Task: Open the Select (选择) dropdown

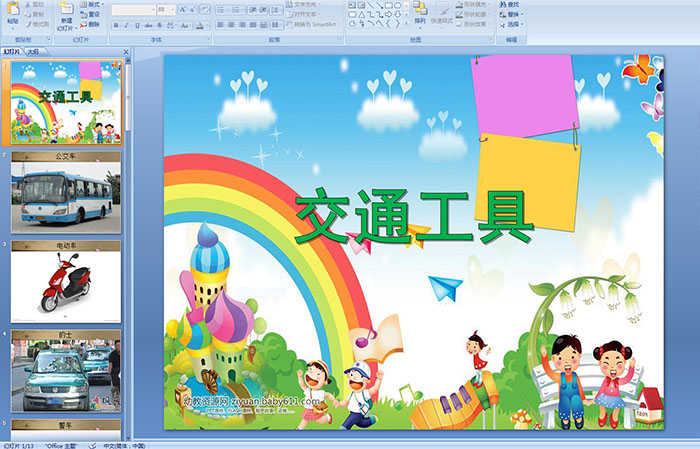Action: tap(511, 24)
